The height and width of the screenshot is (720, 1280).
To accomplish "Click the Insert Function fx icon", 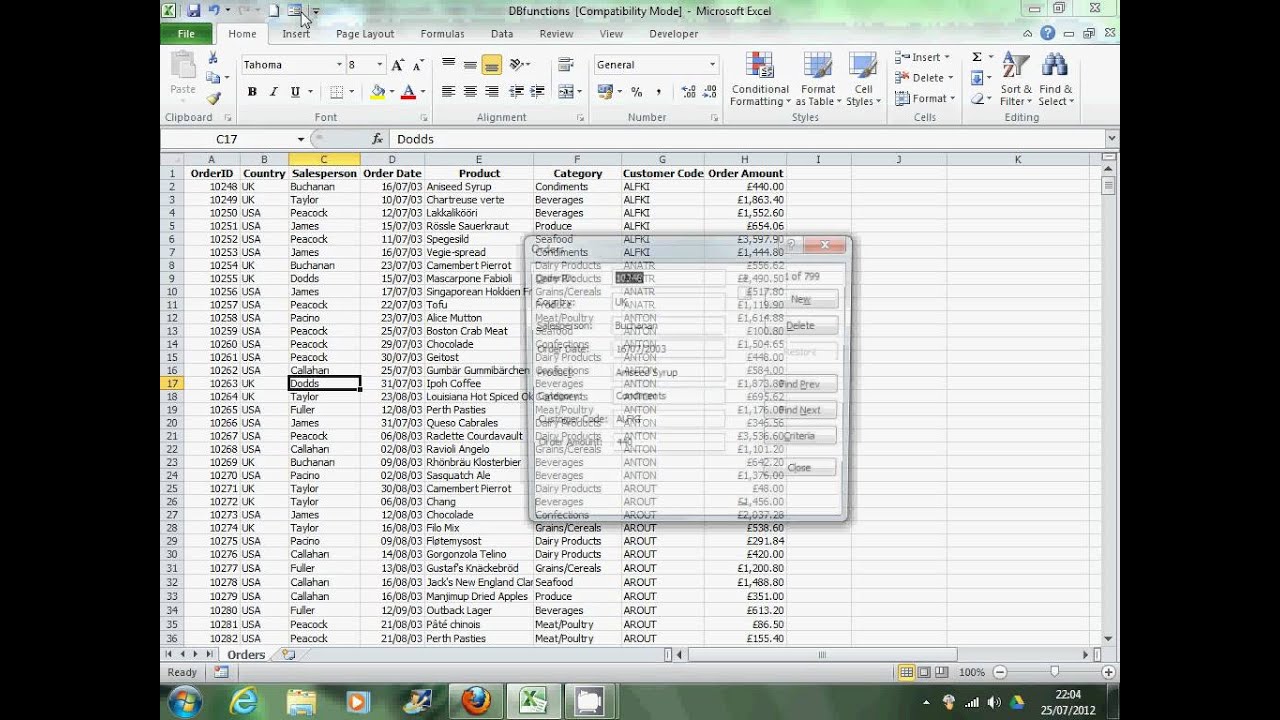I will 377,139.
